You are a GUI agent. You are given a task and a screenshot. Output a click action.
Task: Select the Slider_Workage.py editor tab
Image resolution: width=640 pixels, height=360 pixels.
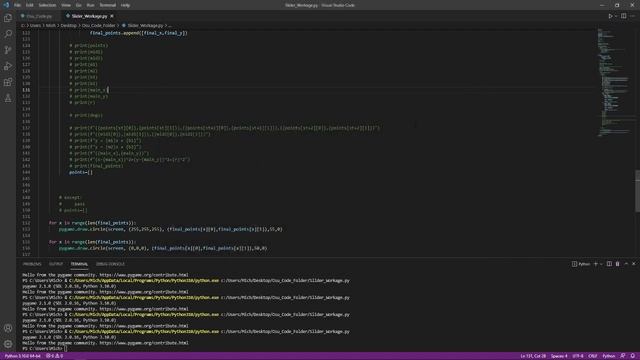(x=89, y=16)
